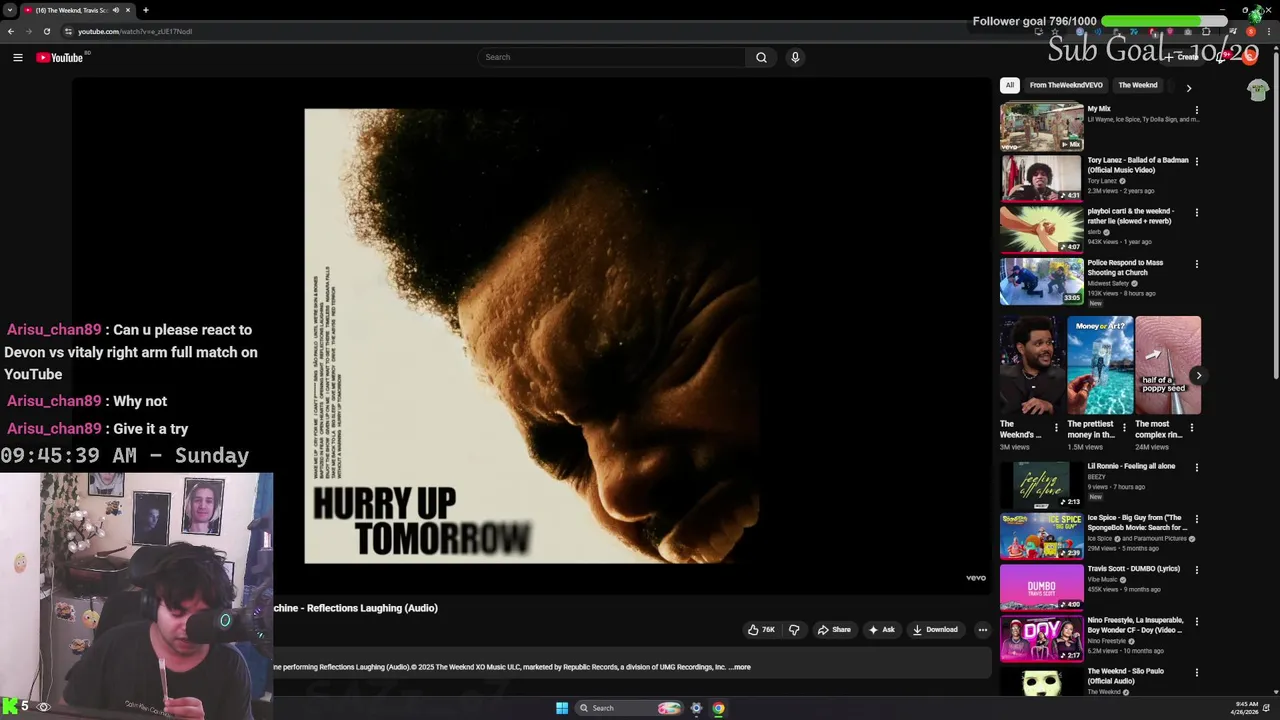The image size is (1280, 720).
Task: Open Travis Scott DUMBO Lyrics thumbnail
Action: pyautogui.click(x=1042, y=587)
